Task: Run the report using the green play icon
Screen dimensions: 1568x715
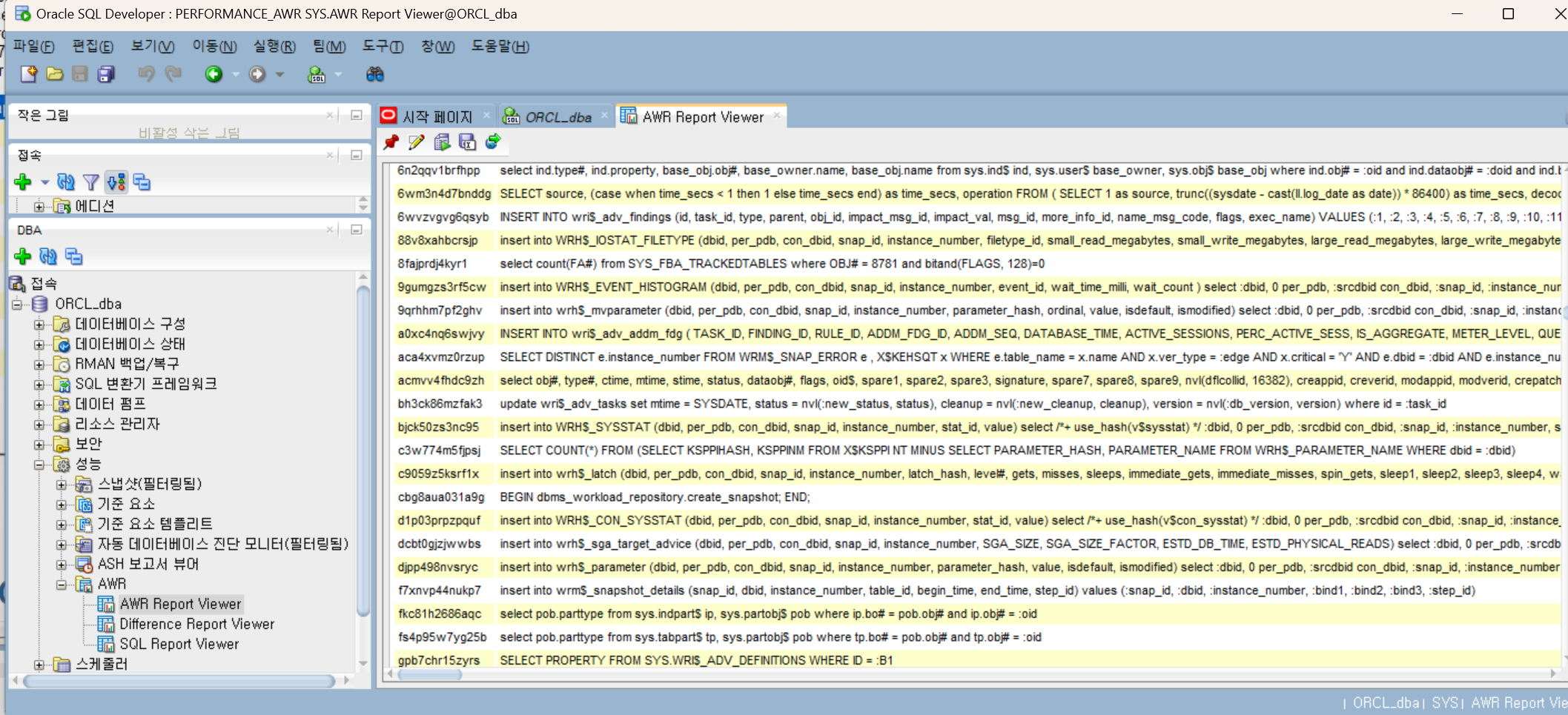Action: [442, 142]
